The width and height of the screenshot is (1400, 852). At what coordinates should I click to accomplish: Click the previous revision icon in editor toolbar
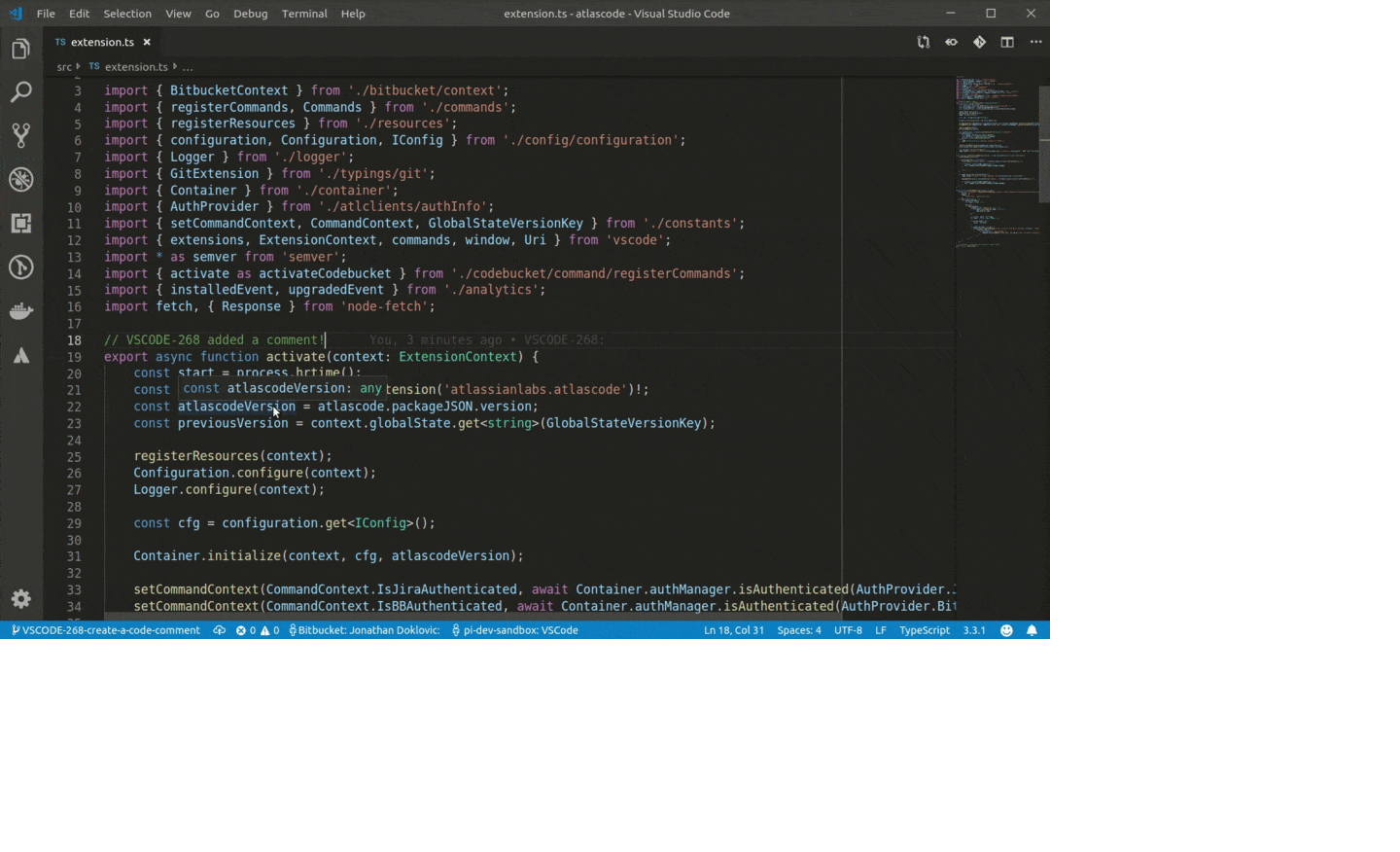(x=952, y=42)
